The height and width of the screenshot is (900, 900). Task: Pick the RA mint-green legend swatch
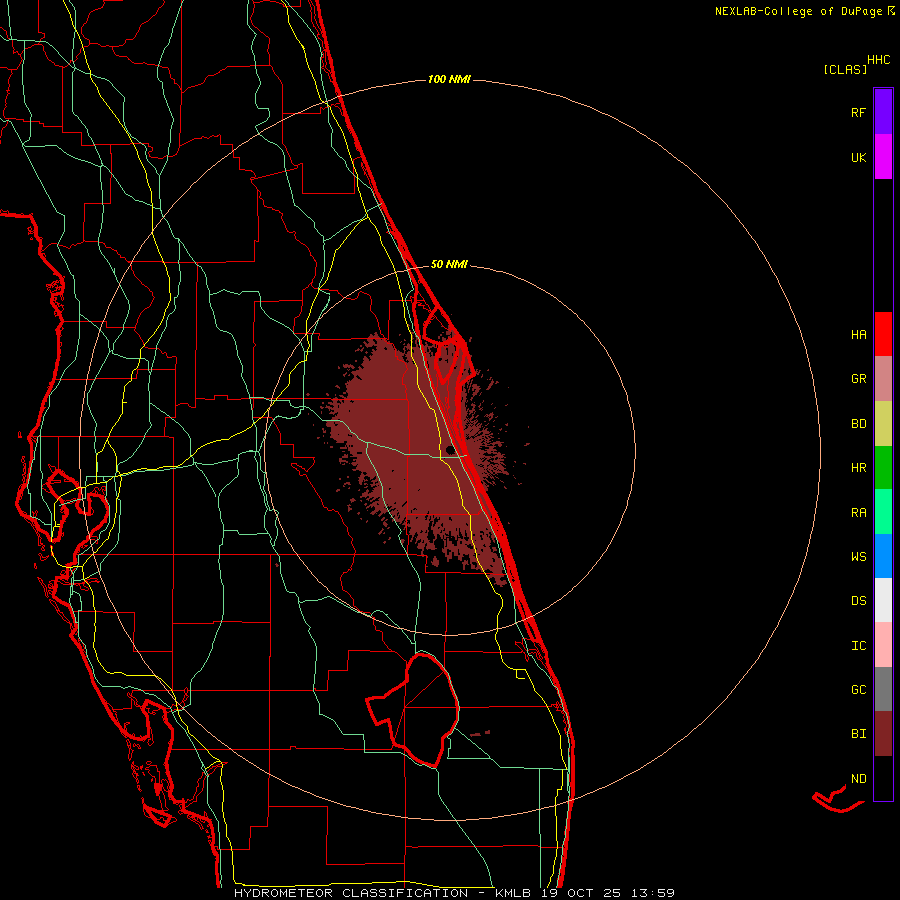tap(883, 512)
